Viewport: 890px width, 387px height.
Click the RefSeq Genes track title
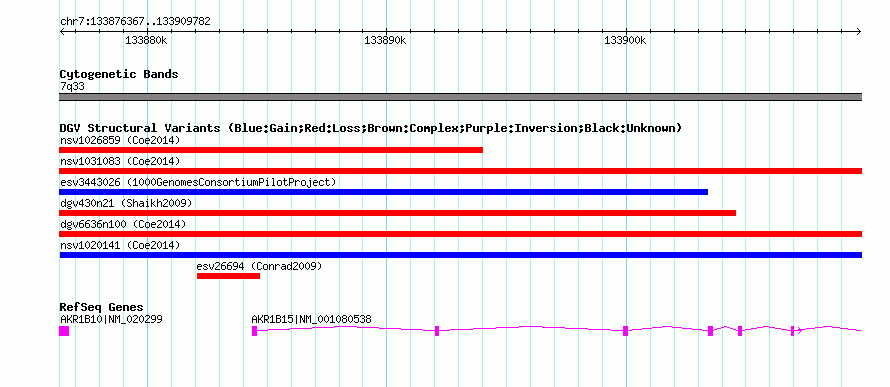(x=101, y=308)
